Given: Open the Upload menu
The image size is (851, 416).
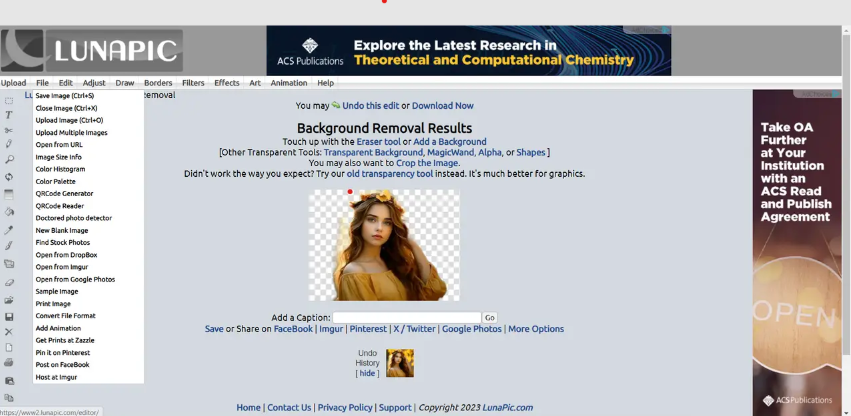Looking at the screenshot, I should [x=14, y=83].
